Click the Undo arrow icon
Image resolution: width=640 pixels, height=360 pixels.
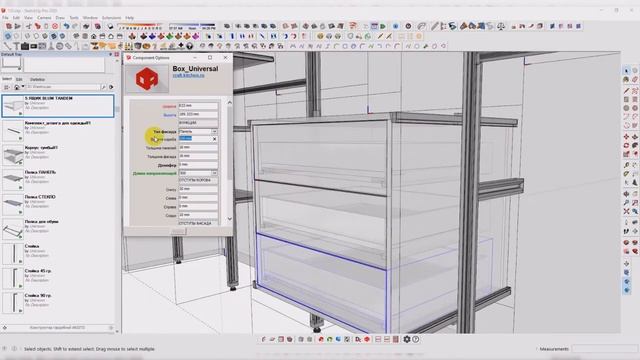(67, 26)
